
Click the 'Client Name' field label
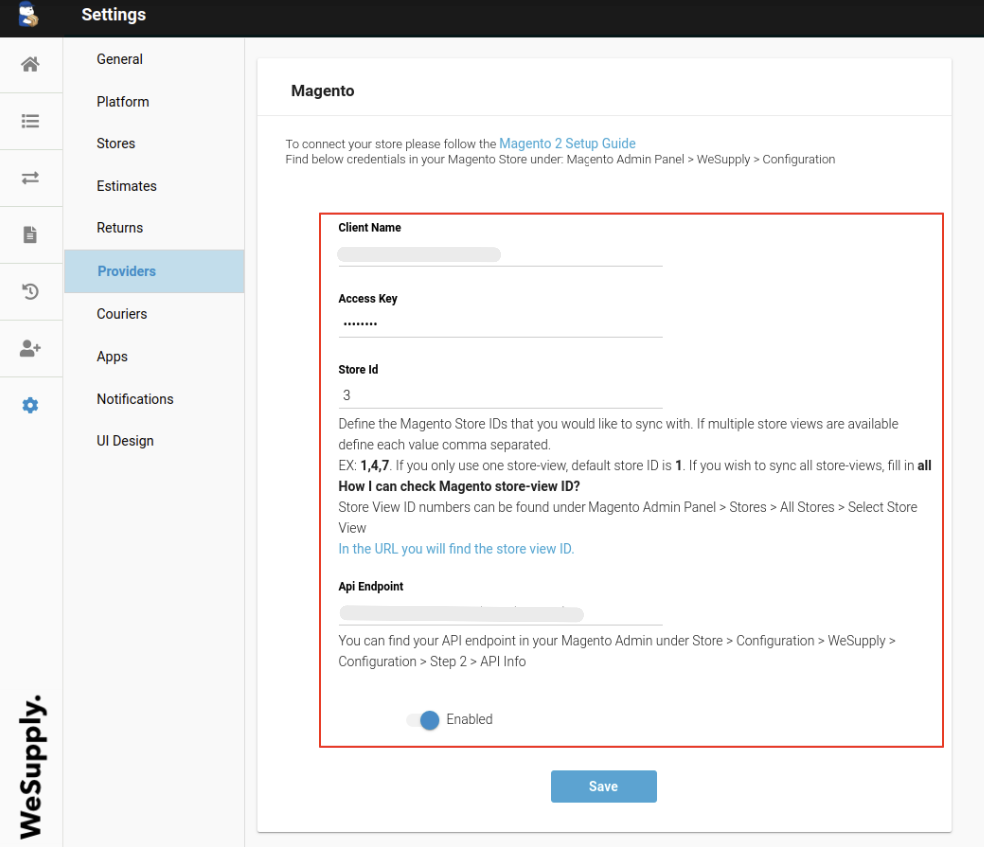click(370, 228)
